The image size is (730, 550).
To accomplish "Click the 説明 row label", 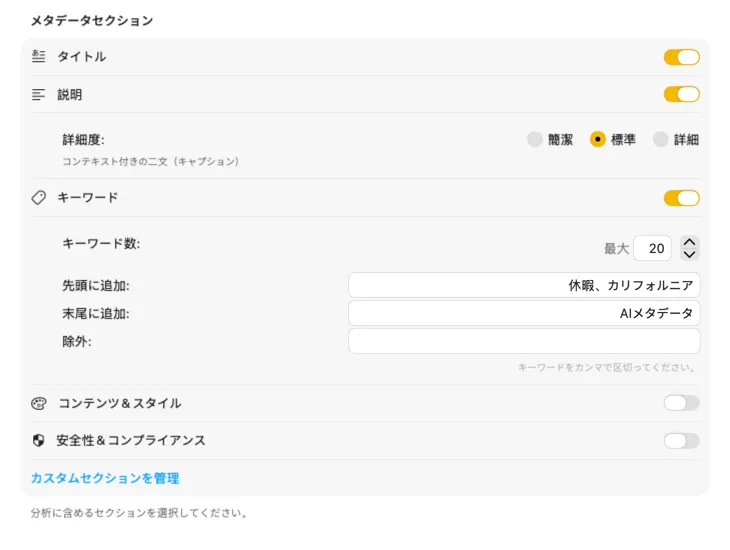I will click(x=69, y=95).
